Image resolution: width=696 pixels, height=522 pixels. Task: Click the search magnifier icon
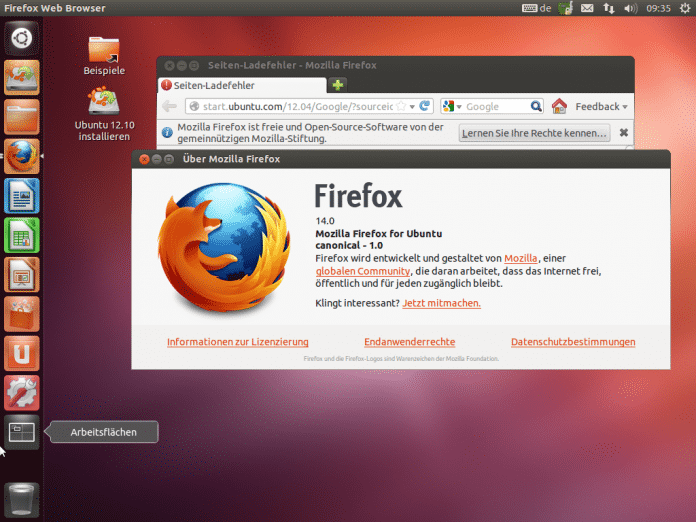coord(536,106)
